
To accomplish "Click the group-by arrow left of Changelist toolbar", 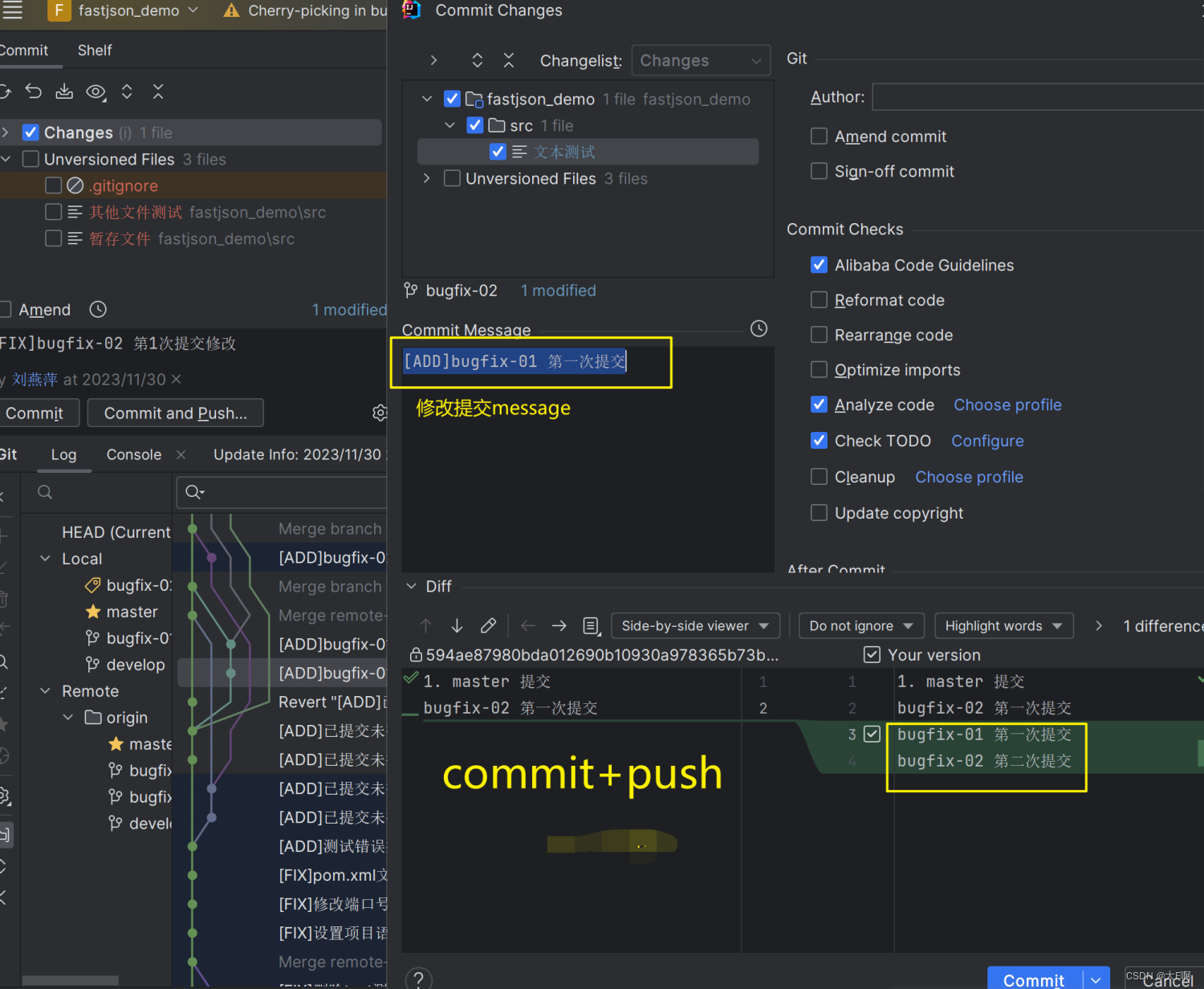I will pos(433,60).
